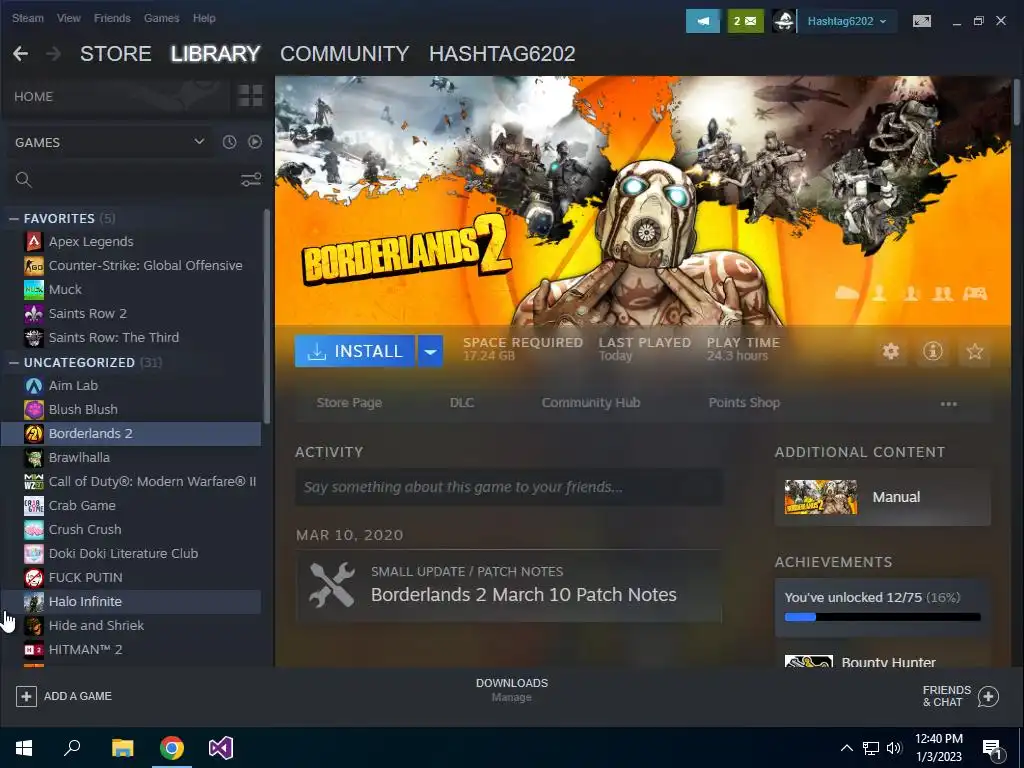Image resolution: width=1024 pixels, height=768 pixels.
Task: Select Brawlhalla in the library
Action: pyautogui.click(x=131, y=457)
